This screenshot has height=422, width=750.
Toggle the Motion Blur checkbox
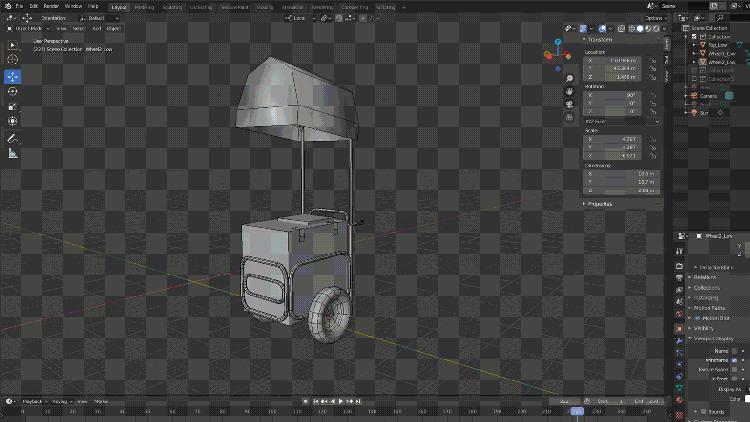pos(697,318)
